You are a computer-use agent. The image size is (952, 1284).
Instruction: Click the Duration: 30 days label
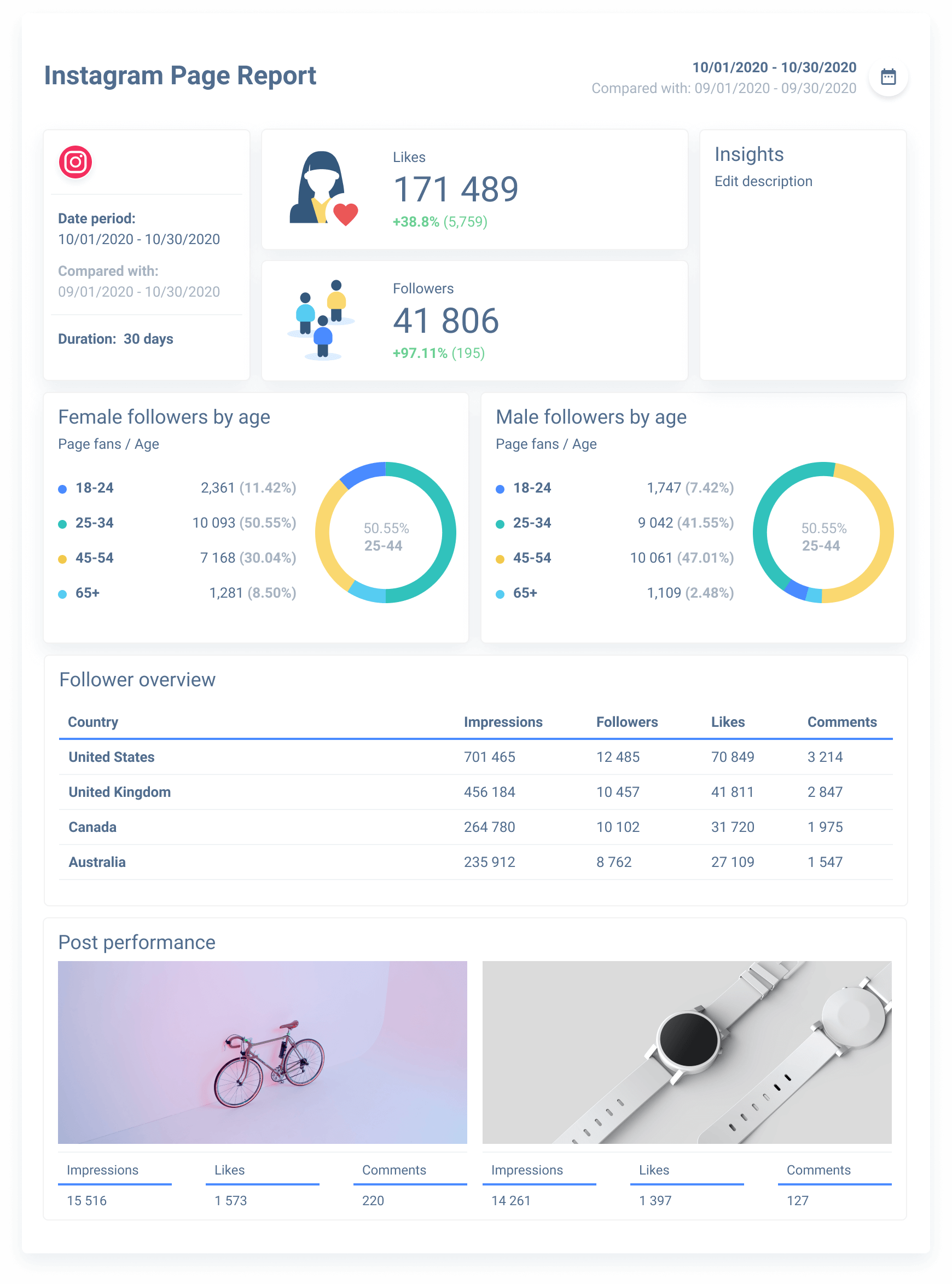(115, 339)
